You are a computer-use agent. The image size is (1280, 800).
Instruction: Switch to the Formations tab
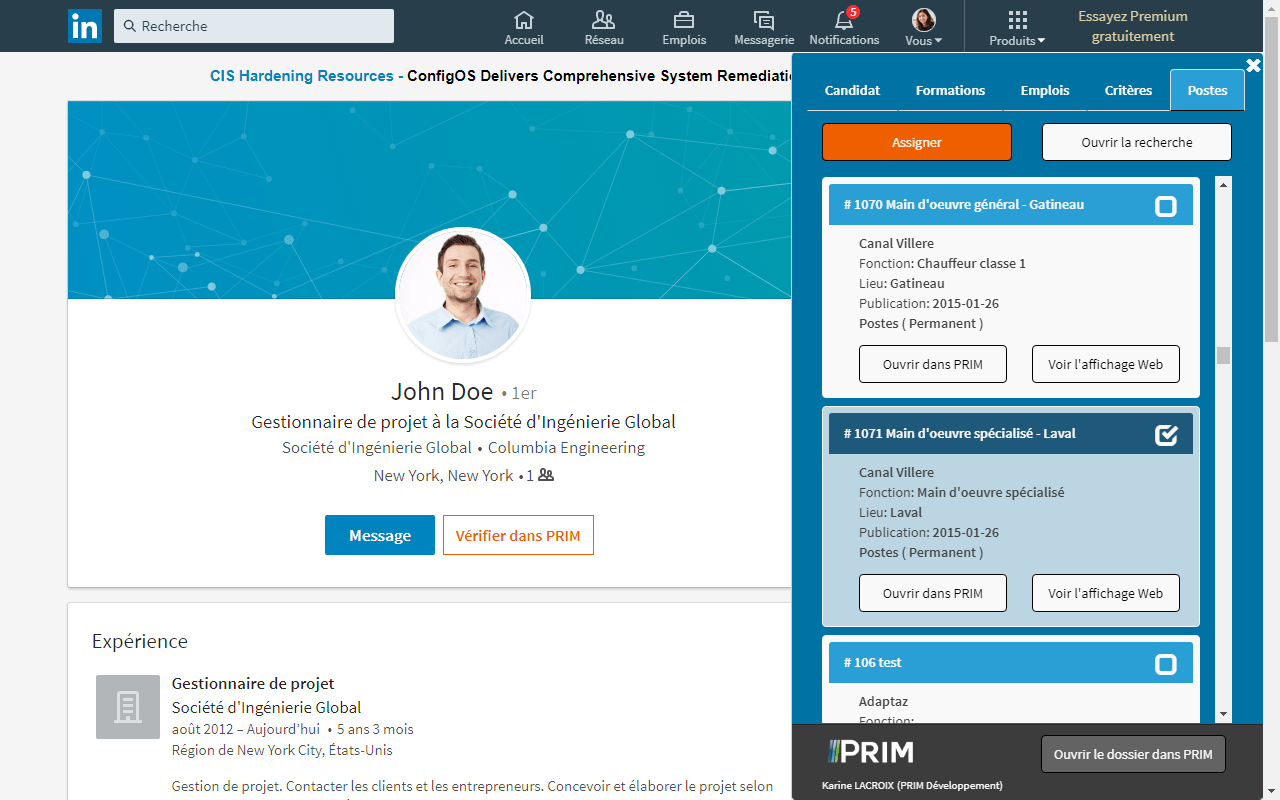click(x=950, y=90)
